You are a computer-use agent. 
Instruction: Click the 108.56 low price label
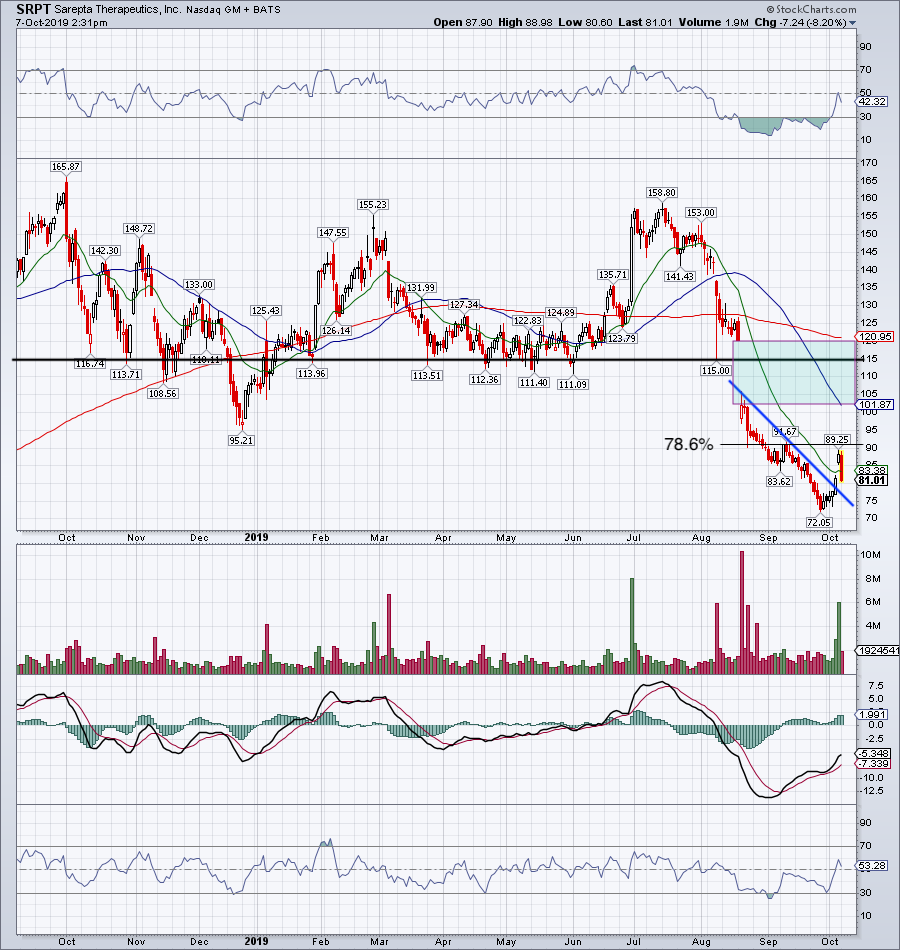[x=162, y=393]
